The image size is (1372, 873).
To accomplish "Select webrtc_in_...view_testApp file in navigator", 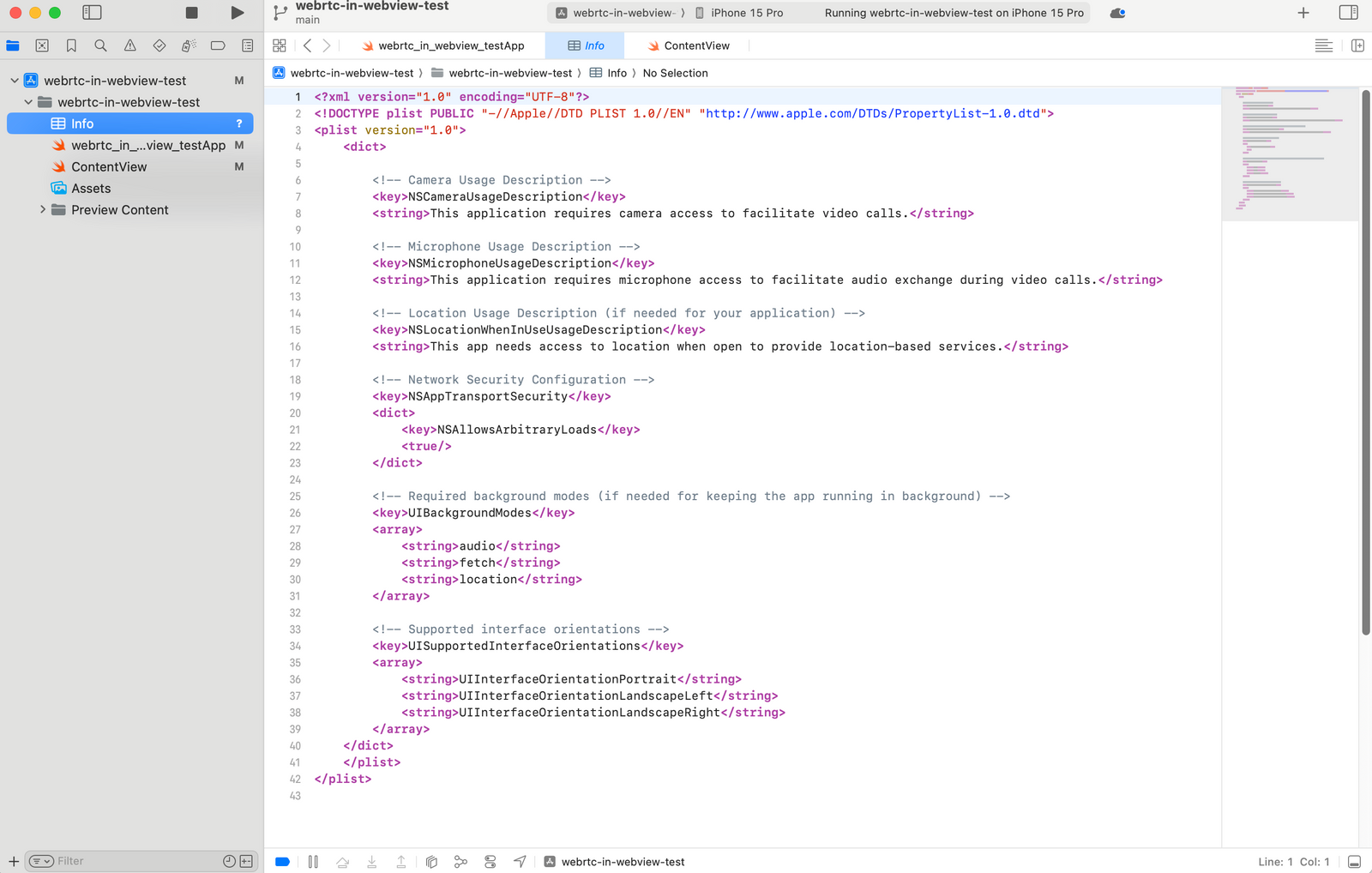I will [x=130, y=145].
